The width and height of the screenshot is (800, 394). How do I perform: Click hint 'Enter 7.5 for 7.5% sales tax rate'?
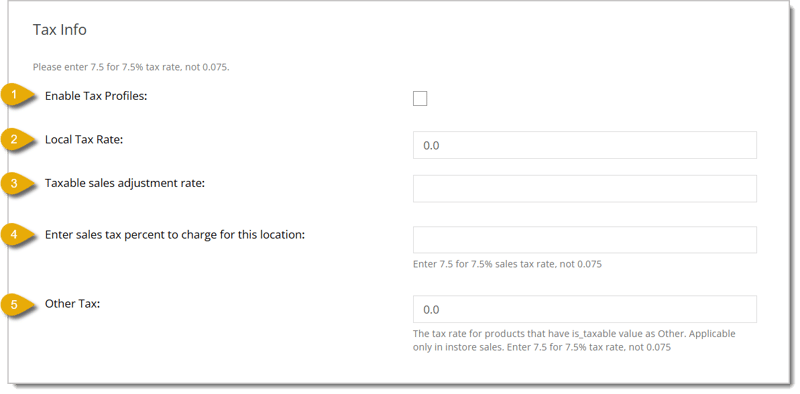507,264
